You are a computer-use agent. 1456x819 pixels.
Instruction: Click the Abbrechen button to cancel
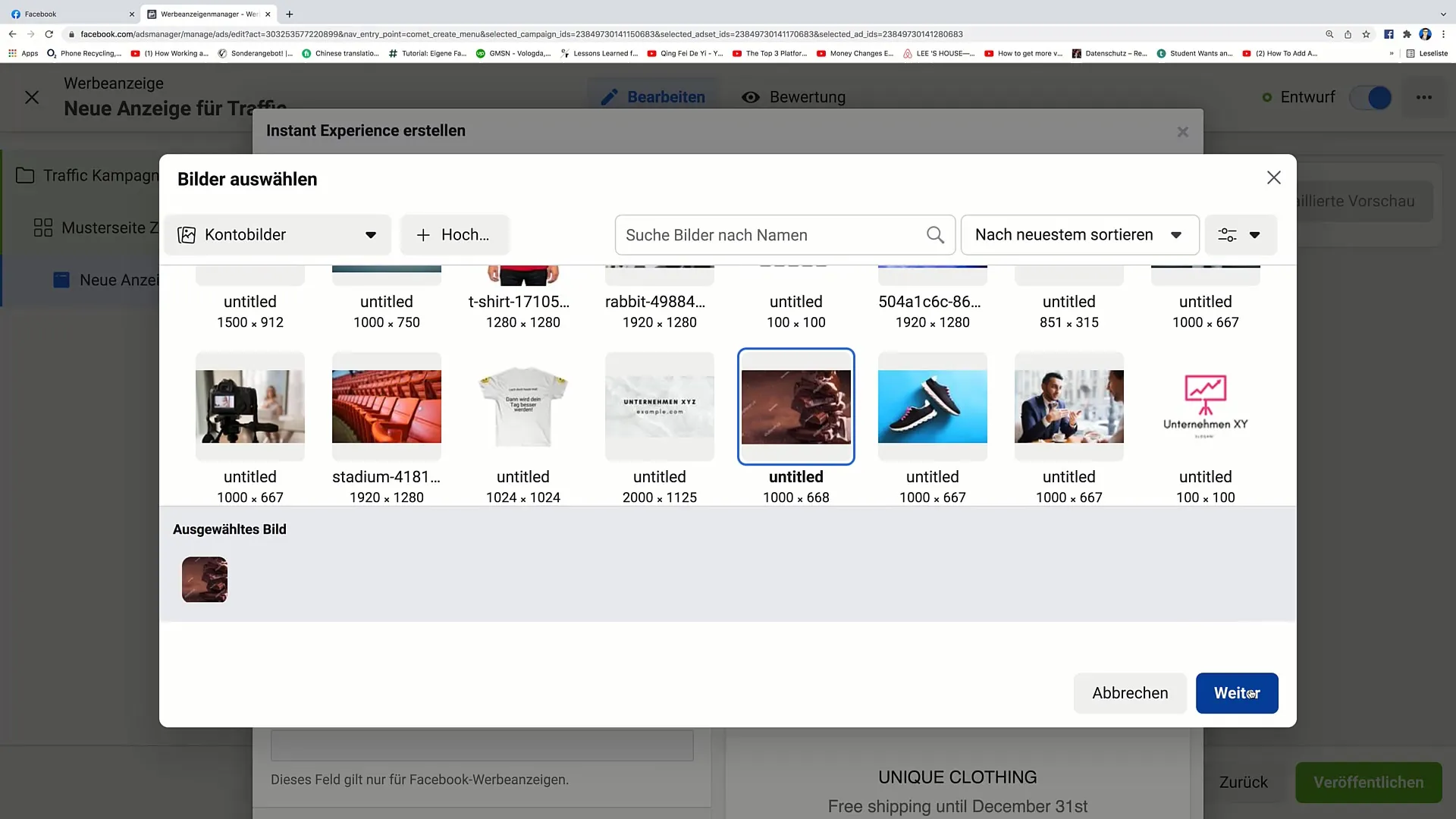tap(1130, 692)
